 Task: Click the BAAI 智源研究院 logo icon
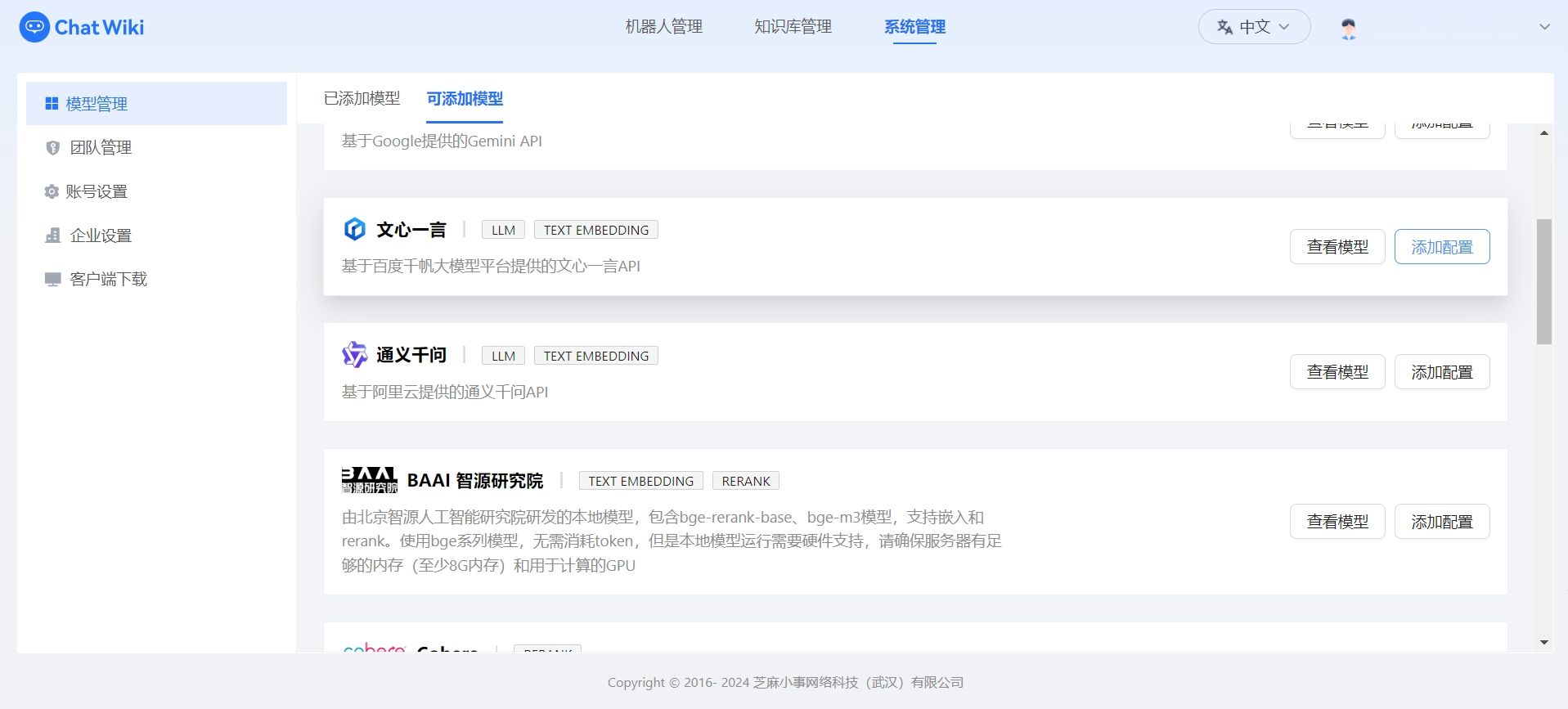point(370,480)
